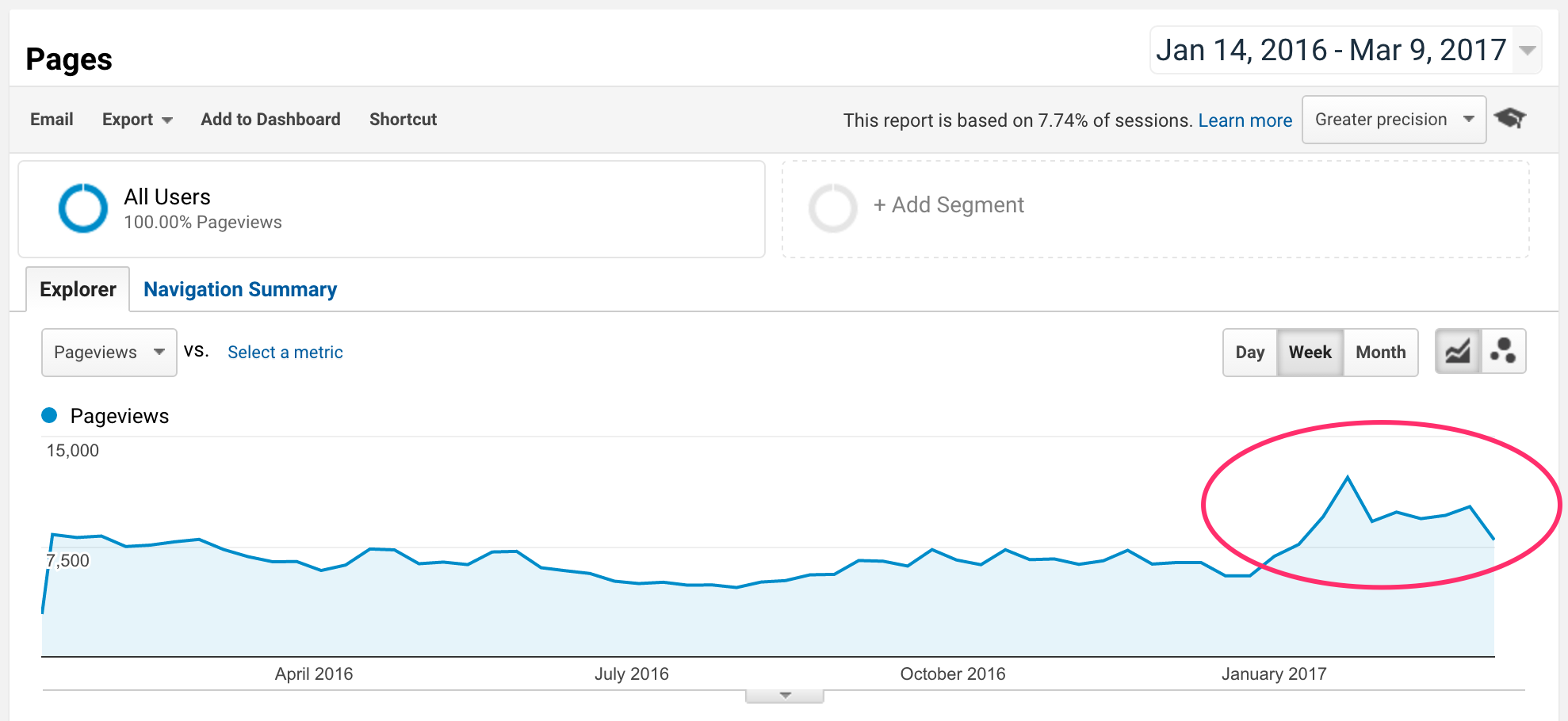Set chart granularity to Month

click(1380, 353)
